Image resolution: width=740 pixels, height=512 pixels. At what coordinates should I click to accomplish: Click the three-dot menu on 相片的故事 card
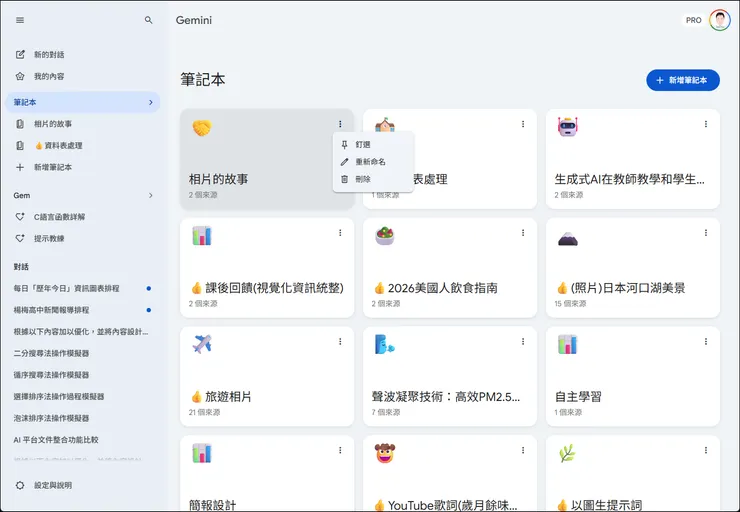click(x=340, y=124)
